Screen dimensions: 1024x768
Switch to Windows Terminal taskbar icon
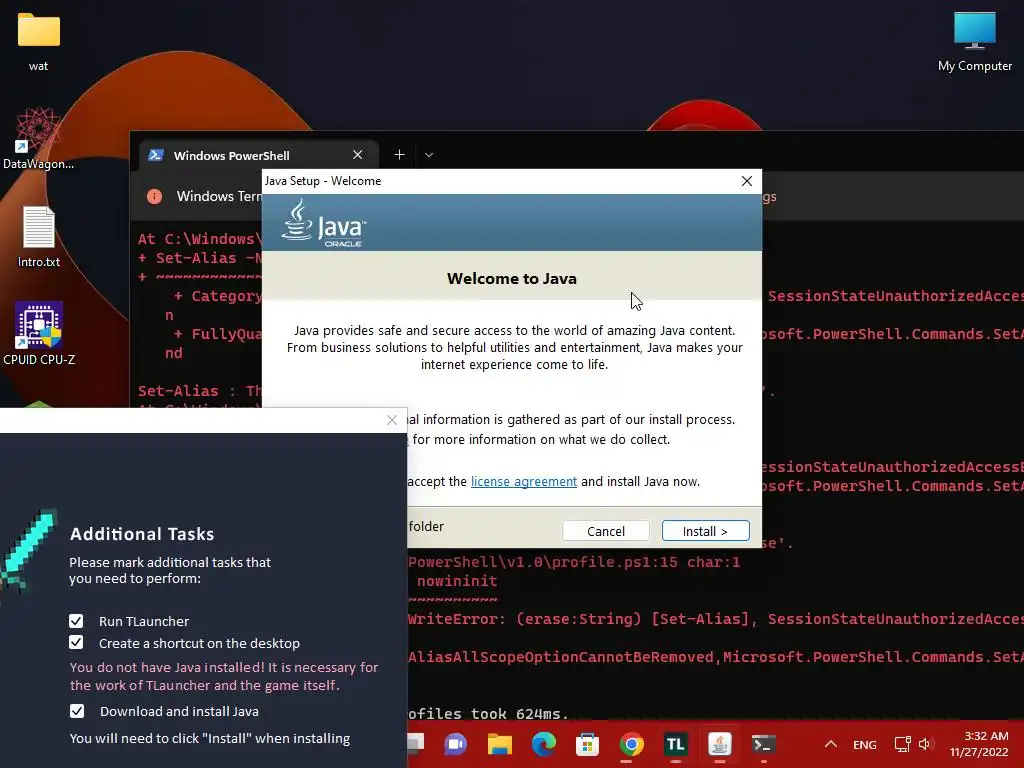click(763, 744)
